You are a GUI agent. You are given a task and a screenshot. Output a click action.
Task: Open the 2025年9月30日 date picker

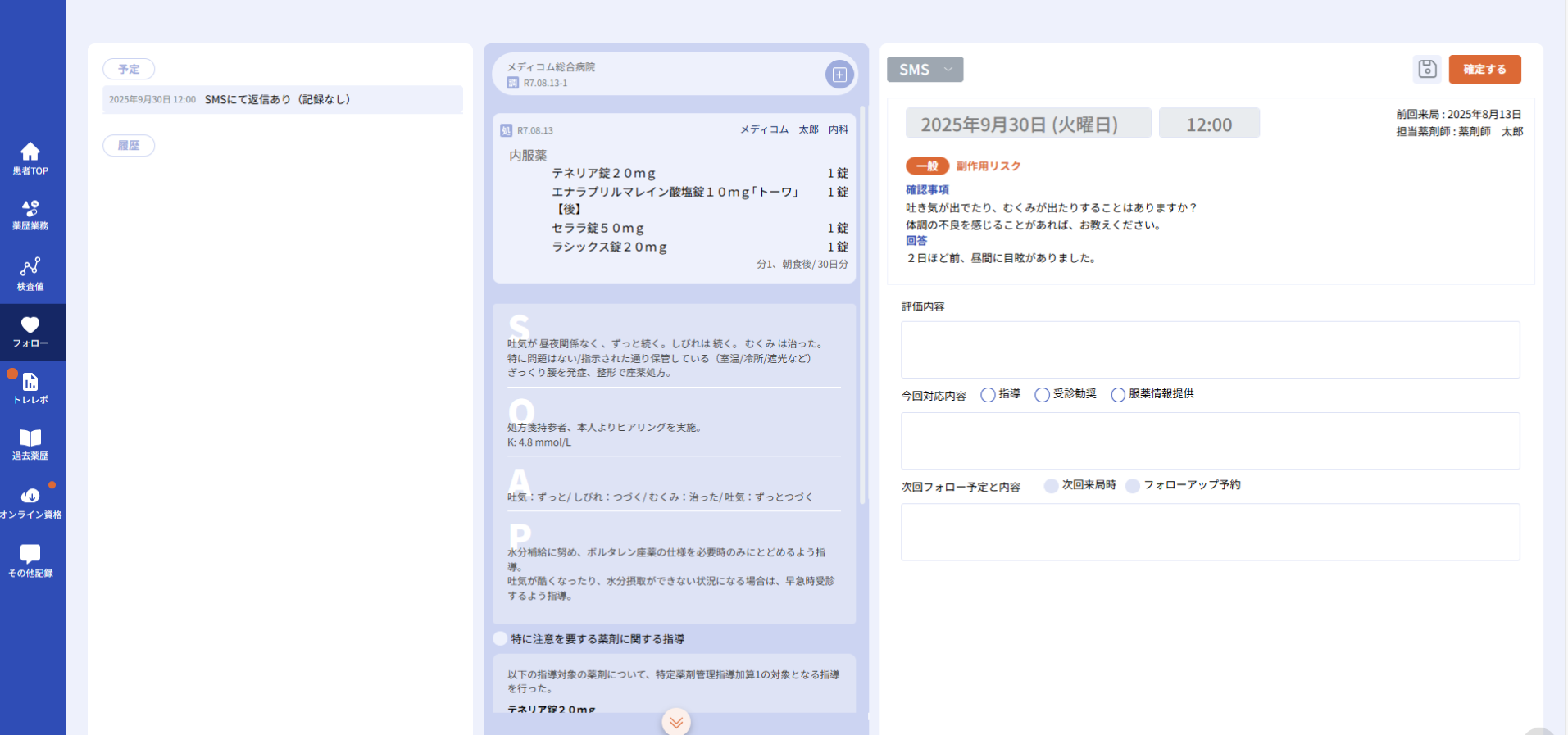point(1028,124)
